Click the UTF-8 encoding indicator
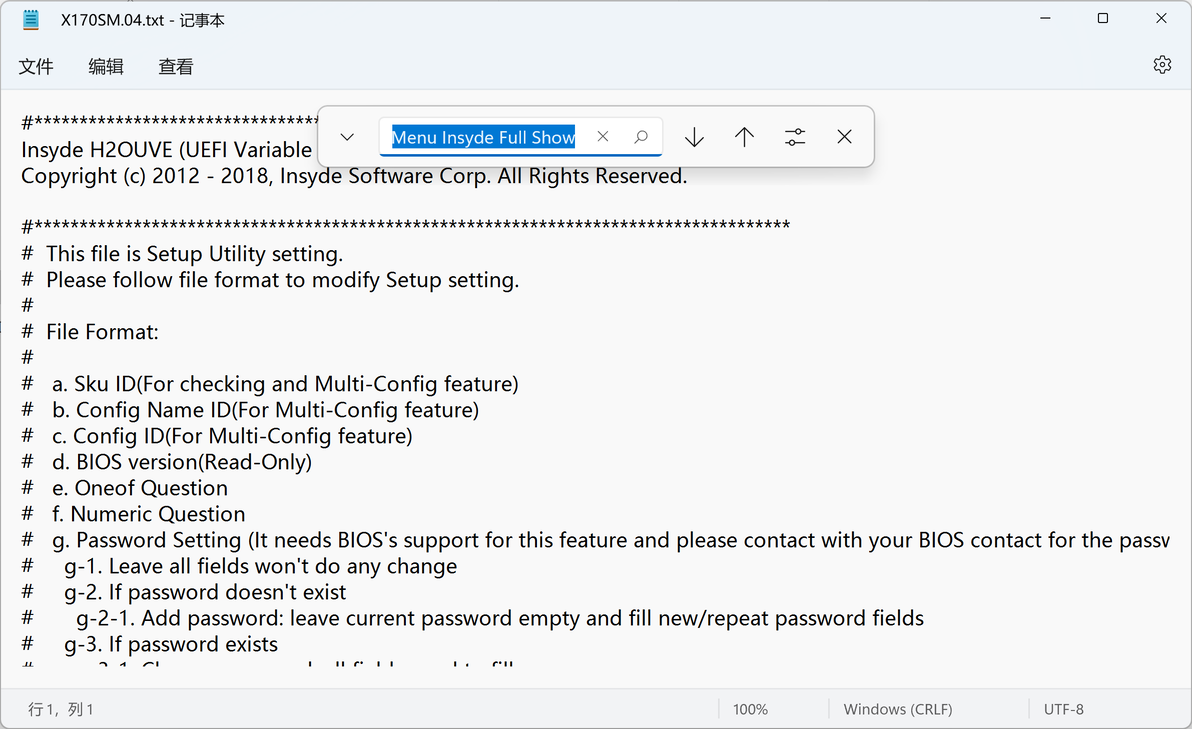This screenshot has height=729, width=1192. 1064,709
